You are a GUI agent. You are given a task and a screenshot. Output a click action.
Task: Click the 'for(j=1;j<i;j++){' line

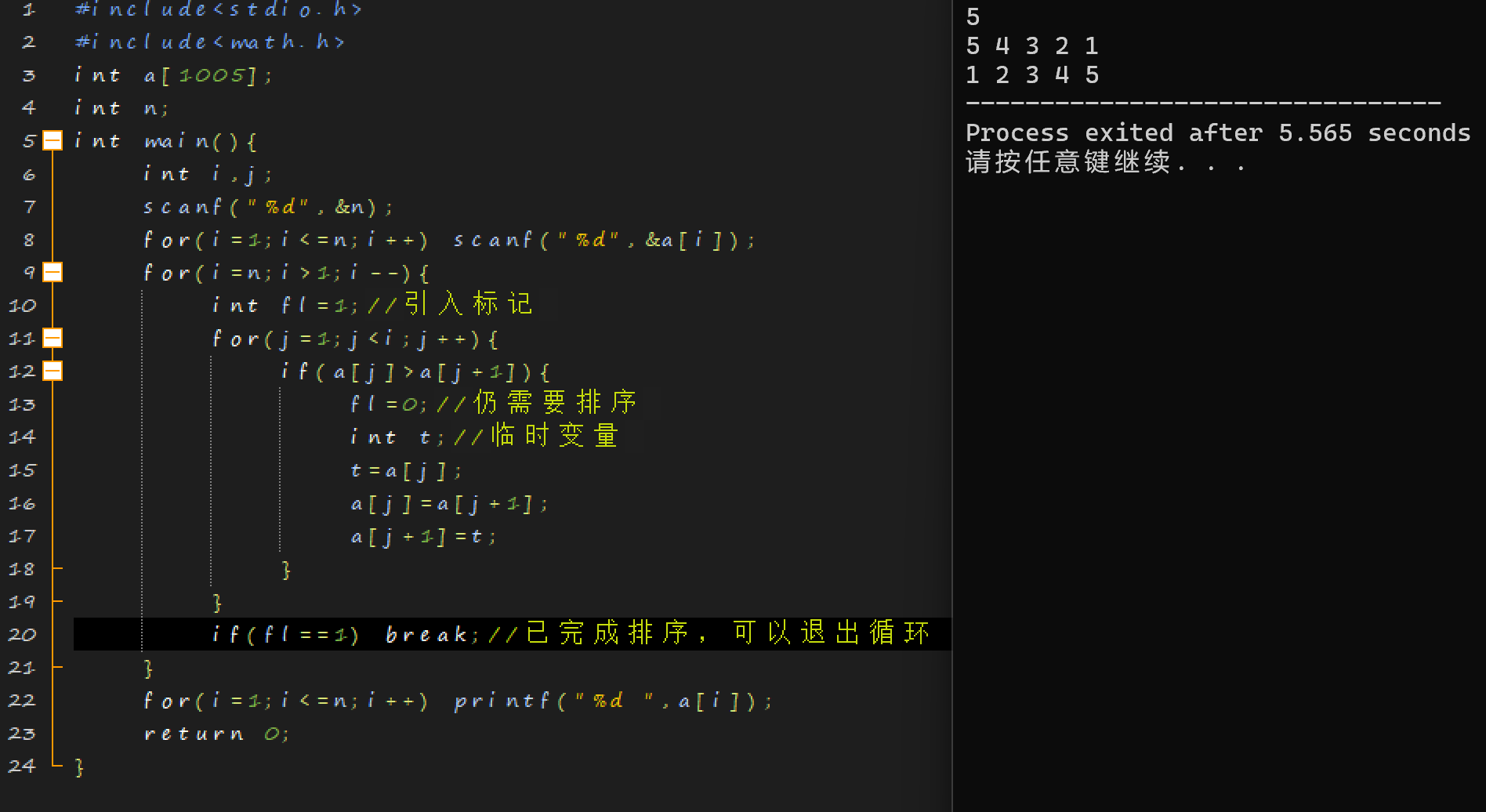[355, 339]
